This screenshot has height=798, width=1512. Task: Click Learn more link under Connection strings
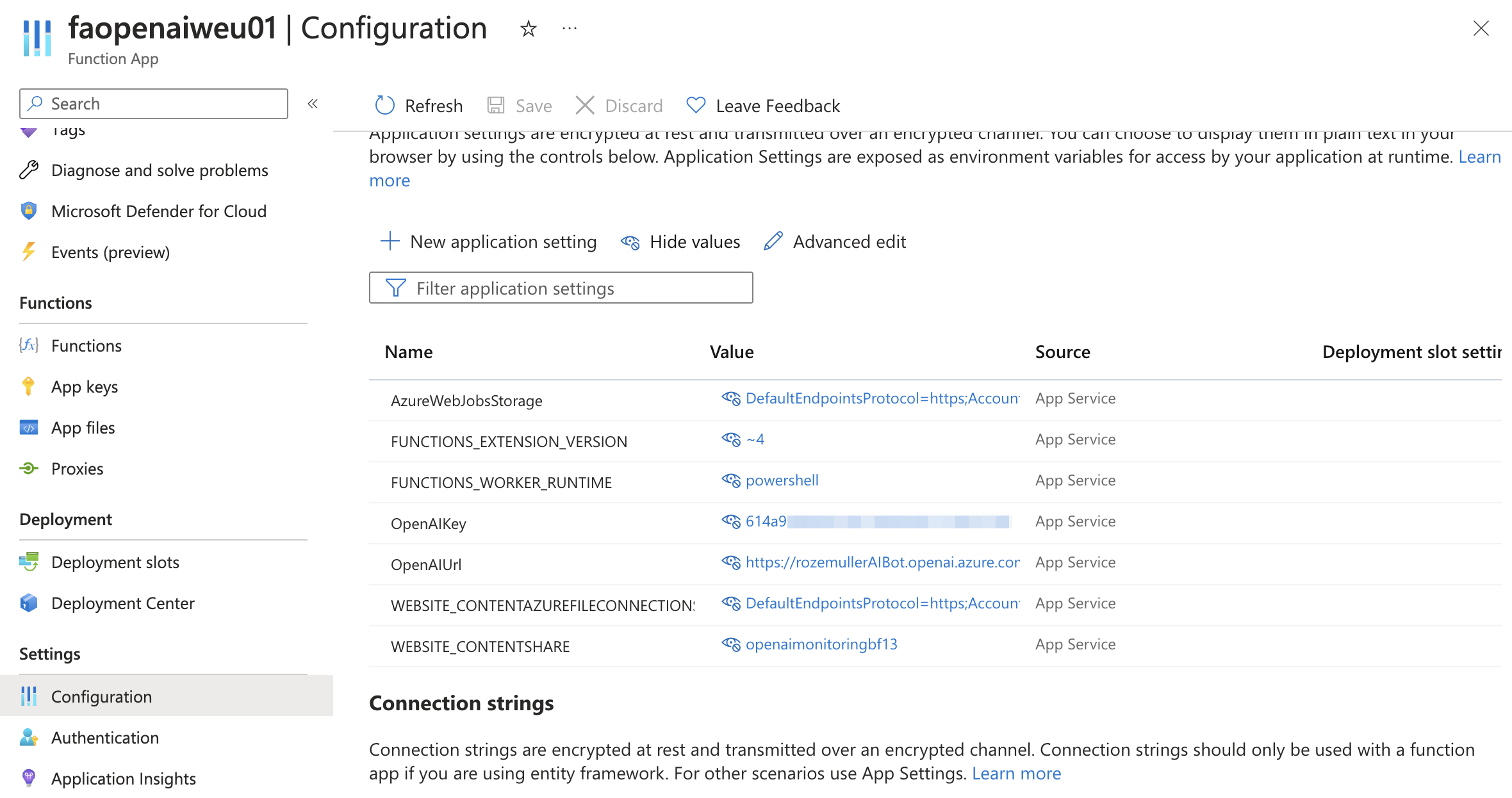click(x=1016, y=774)
